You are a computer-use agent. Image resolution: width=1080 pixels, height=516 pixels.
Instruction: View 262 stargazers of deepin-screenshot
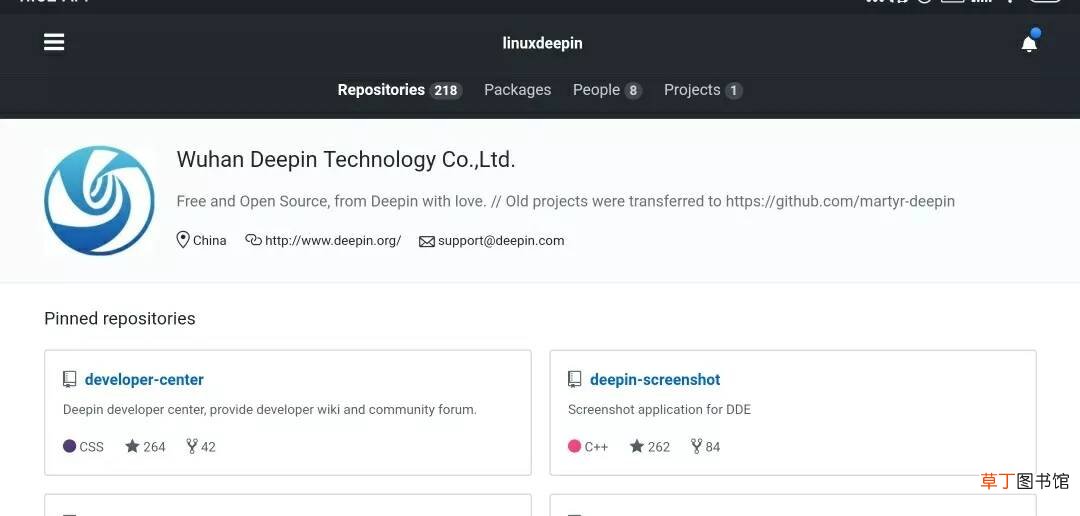650,446
